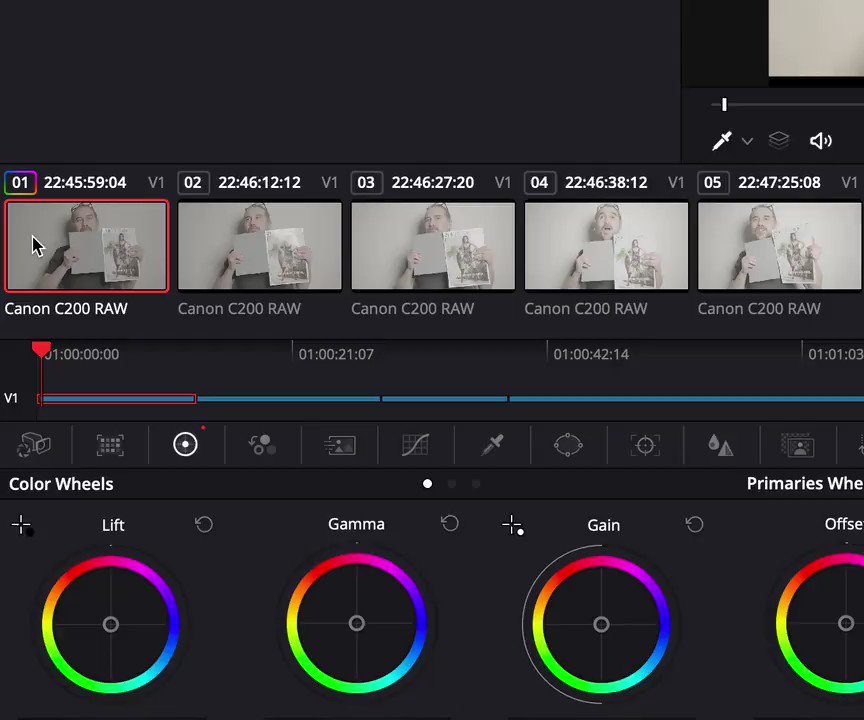Open the Blur and Sharpen palette
Screen dimensions: 864x720
tap(721, 445)
